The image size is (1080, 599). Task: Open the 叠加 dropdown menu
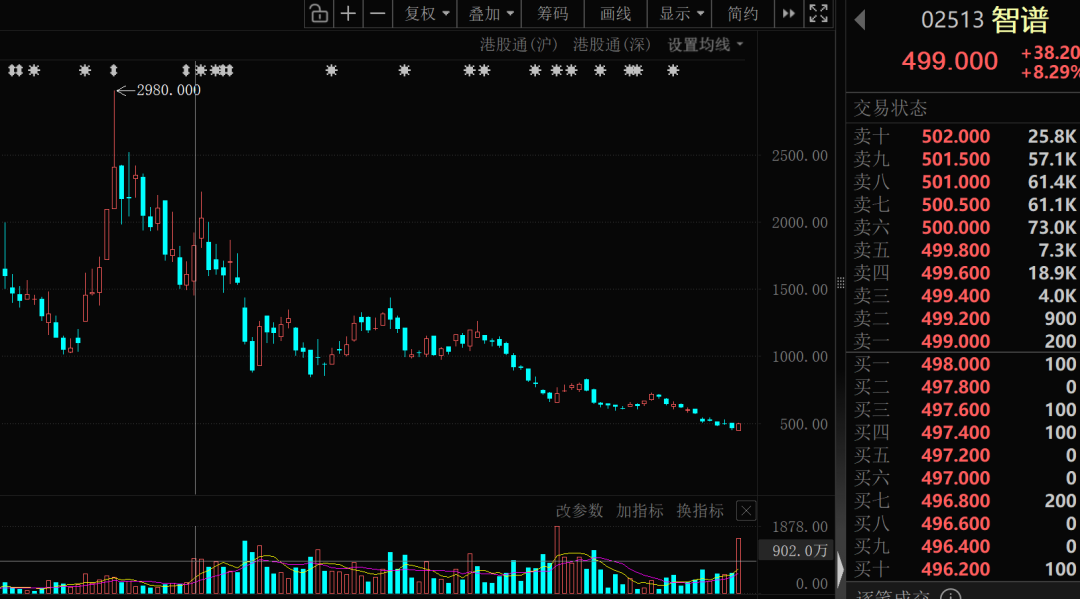(x=490, y=14)
